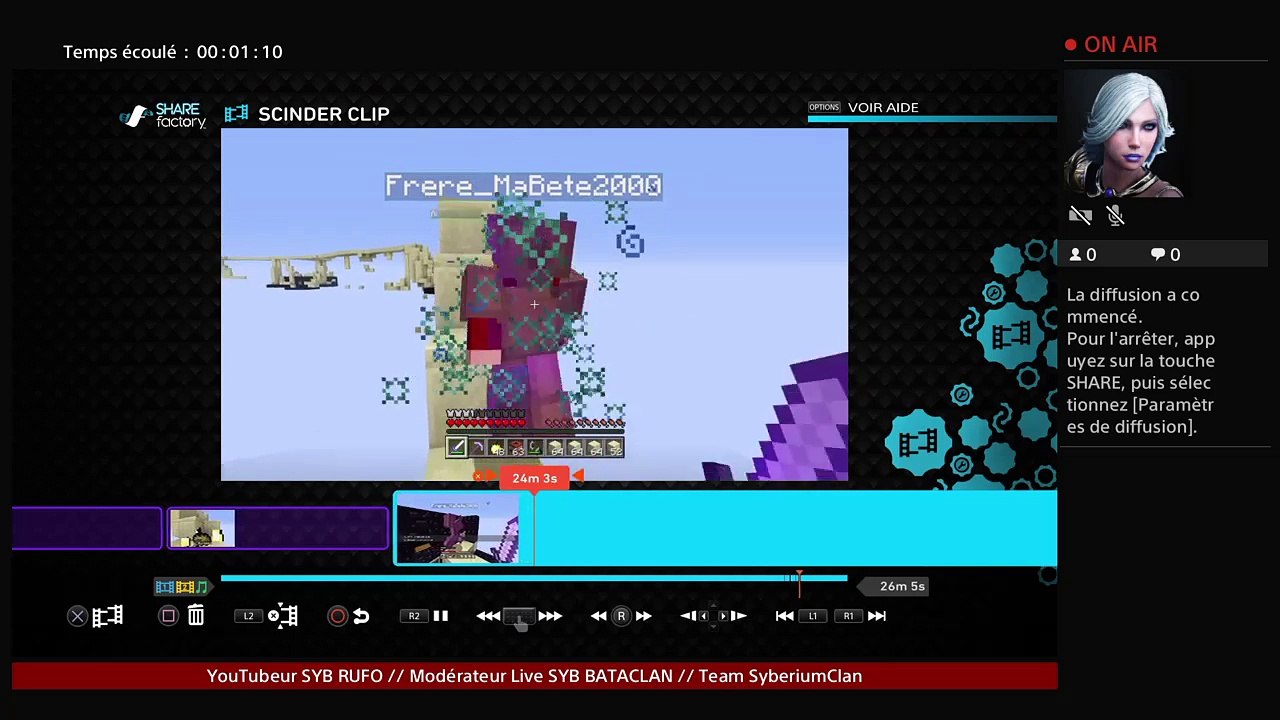Click the L1 button label
Viewport: 1280px width, 720px height.
(x=813, y=616)
